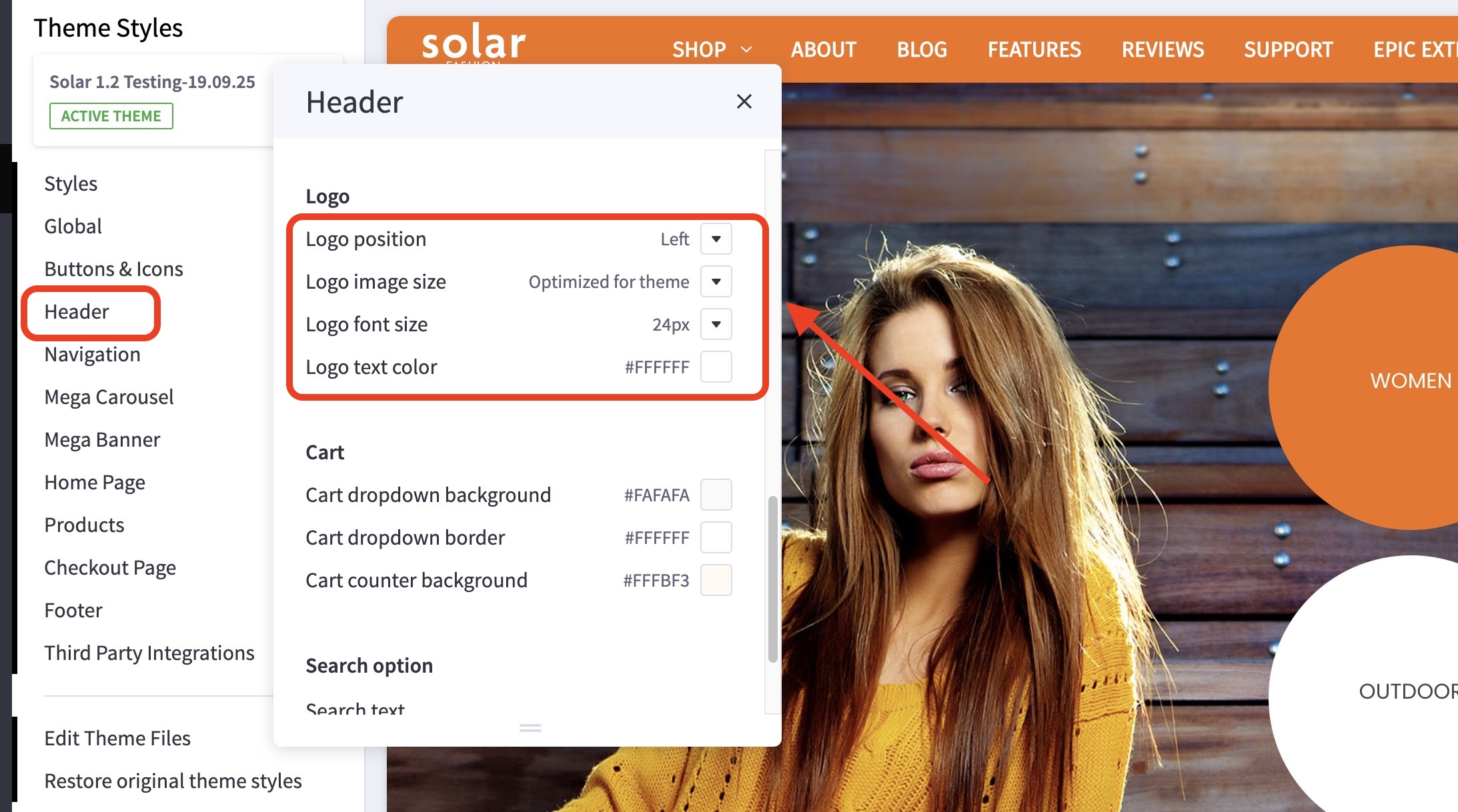The width and height of the screenshot is (1458, 812).
Task: Close the Header settings panel
Action: [744, 101]
